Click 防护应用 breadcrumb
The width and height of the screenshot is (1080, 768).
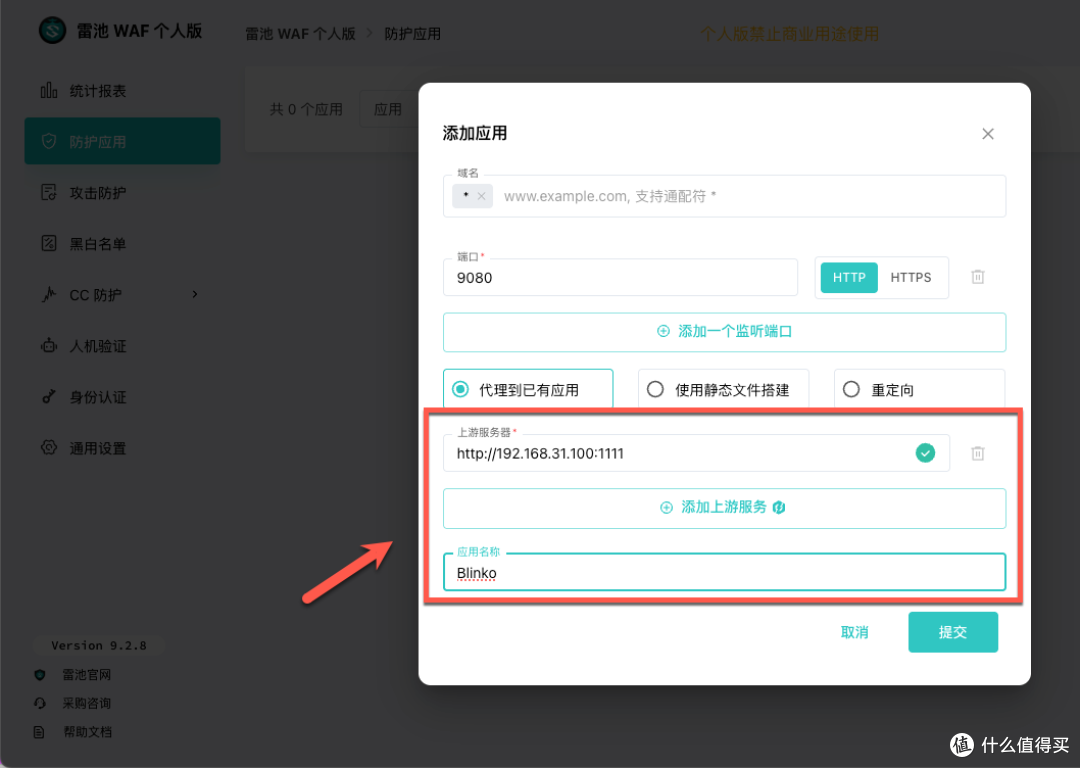[412, 34]
